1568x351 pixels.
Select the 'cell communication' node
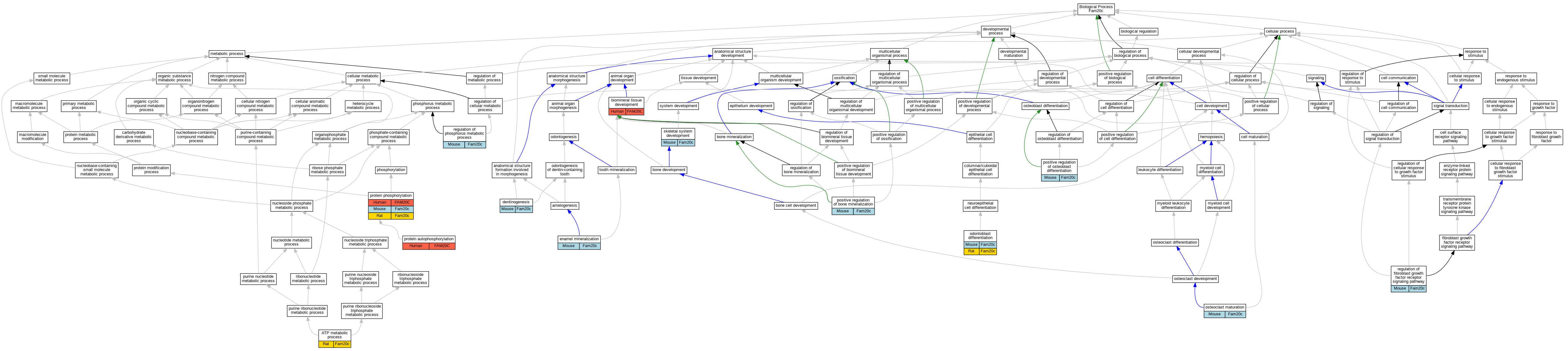click(x=1399, y=79)
